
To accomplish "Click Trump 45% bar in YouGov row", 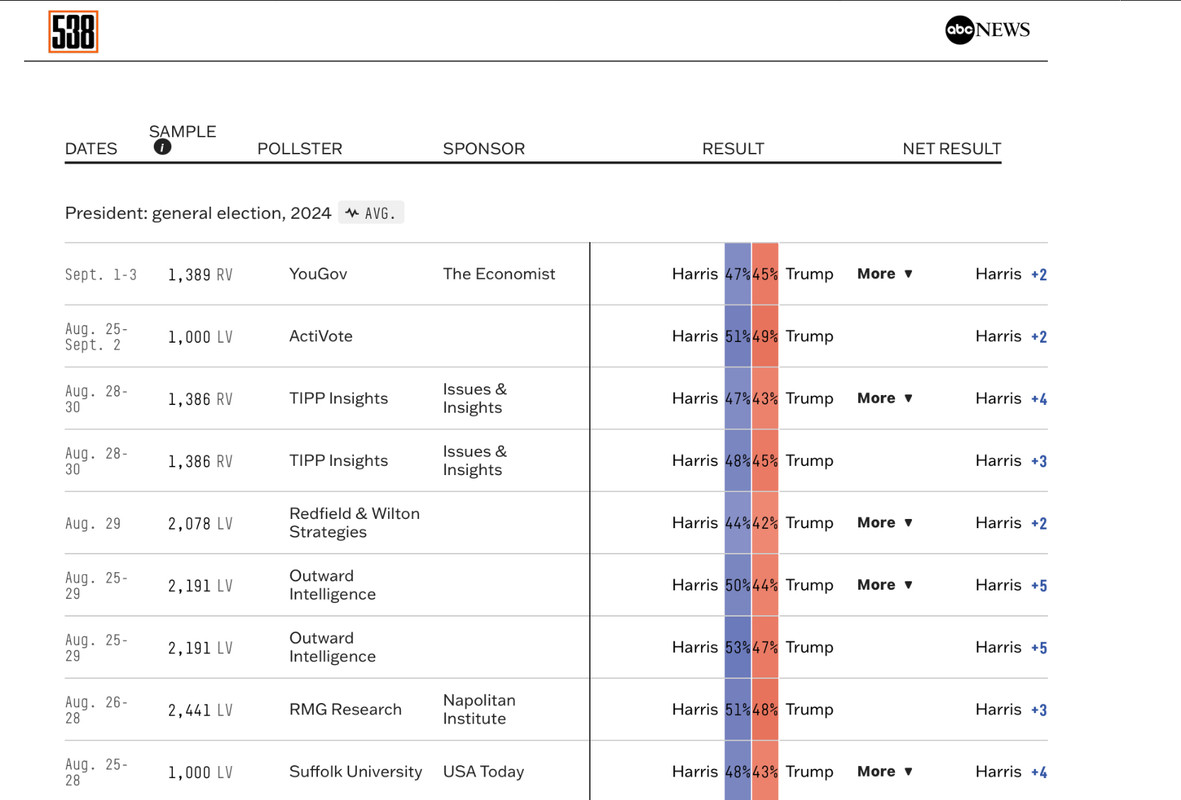I will 764,274.
